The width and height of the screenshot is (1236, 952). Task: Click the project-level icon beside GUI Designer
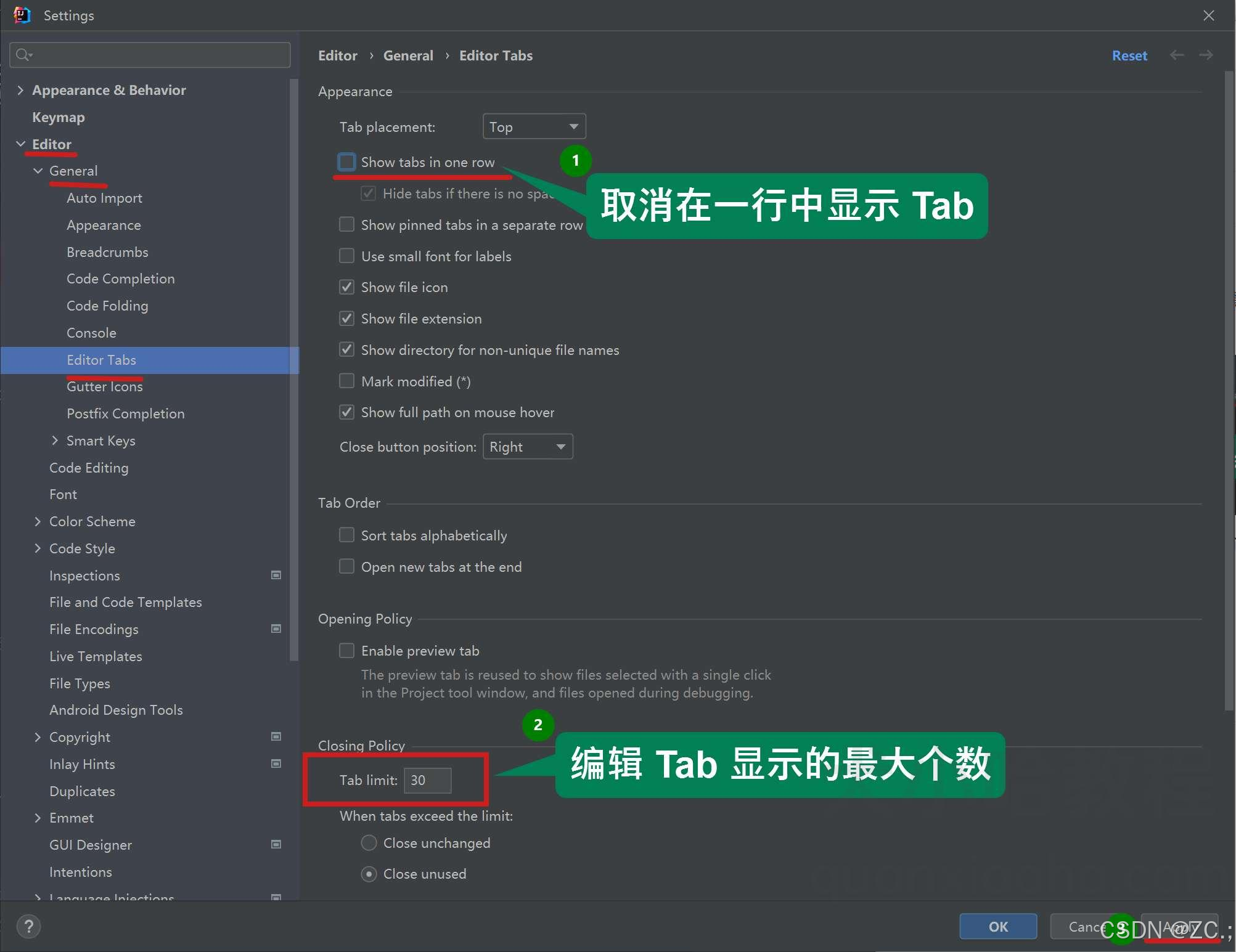coord(276,844)
